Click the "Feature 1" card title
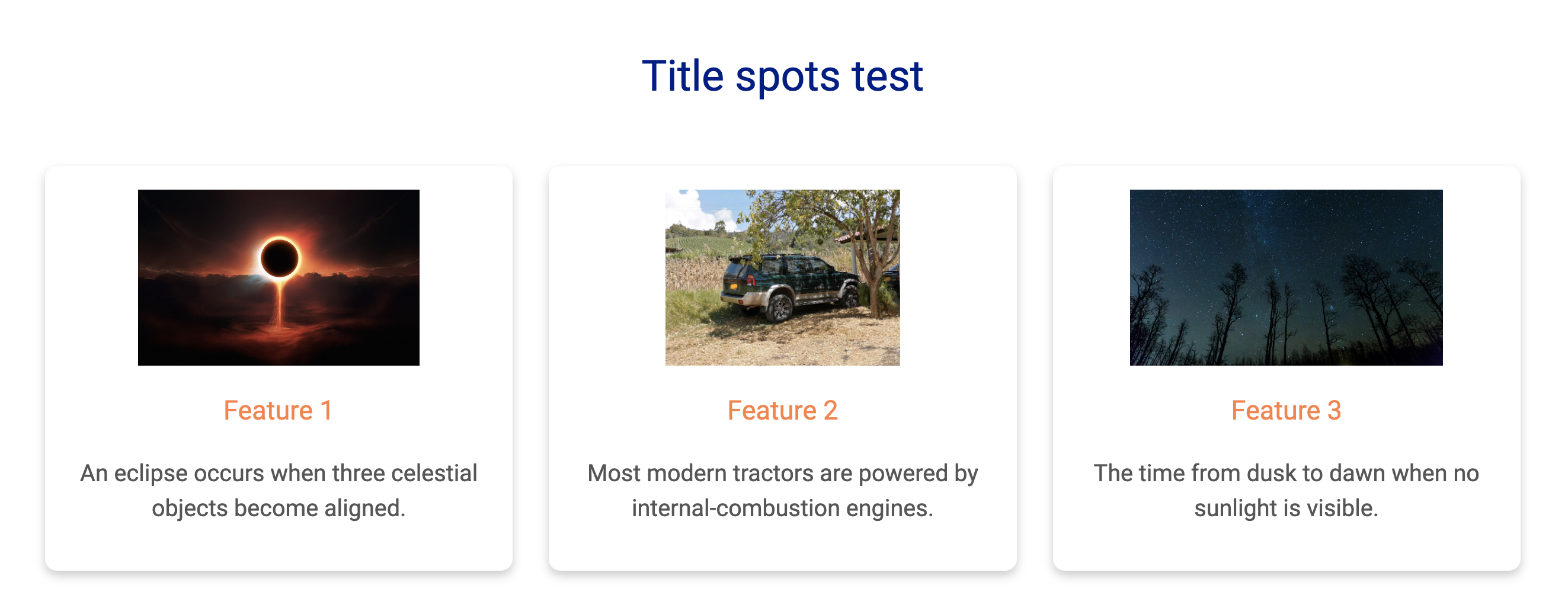 (x=278, y=411)
